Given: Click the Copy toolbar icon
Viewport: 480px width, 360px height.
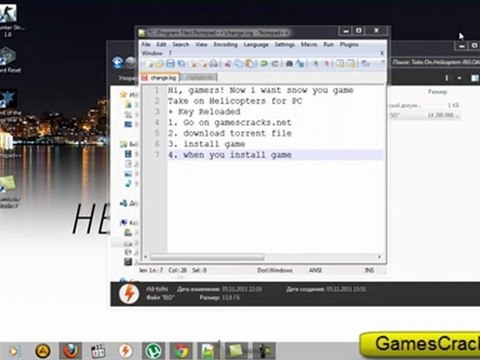Looking at the screenshot, I should coord(239,63).
